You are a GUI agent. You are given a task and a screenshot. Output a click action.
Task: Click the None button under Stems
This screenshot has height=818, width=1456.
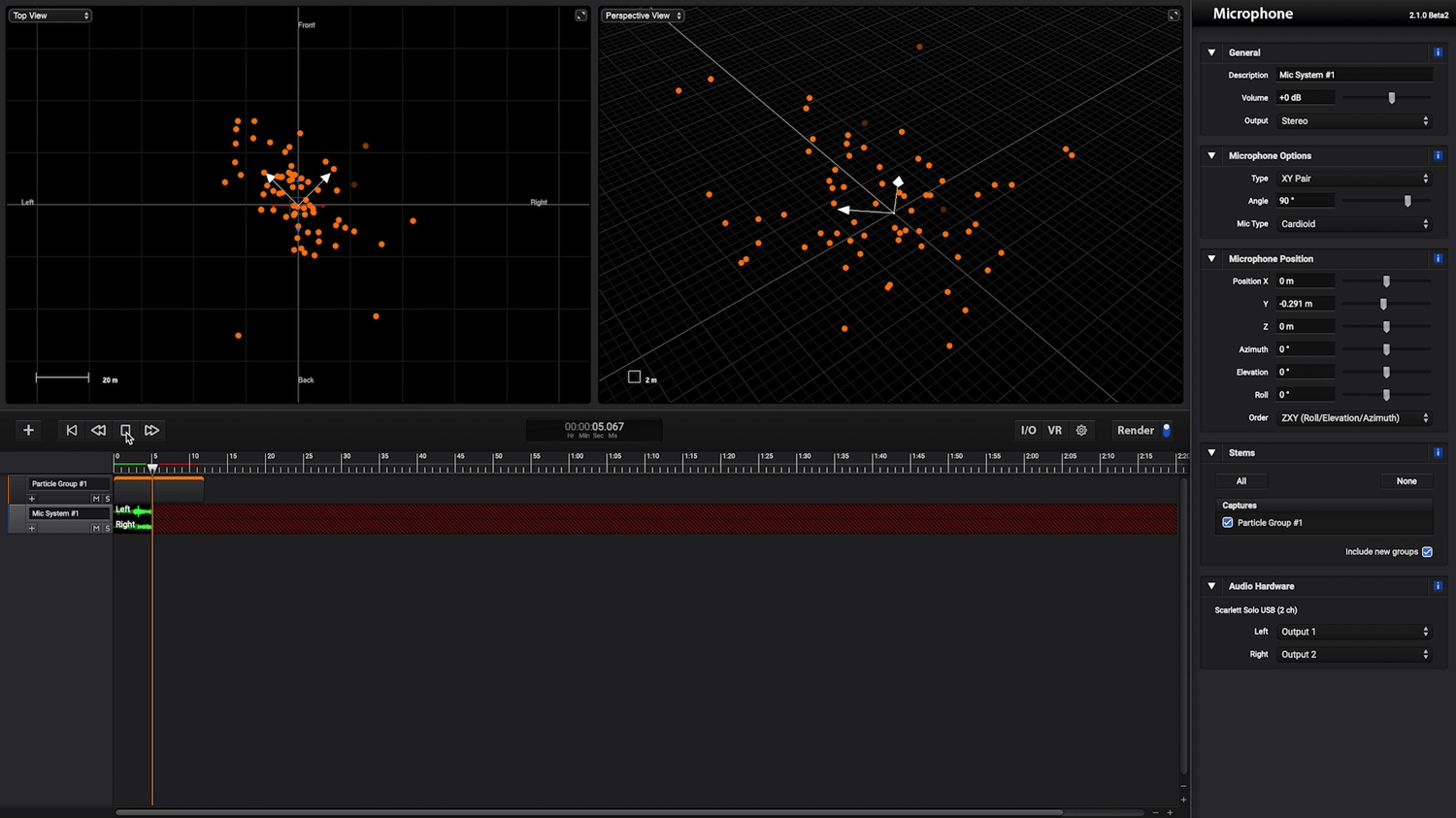pyautogui.click(x=1406, y=480)
